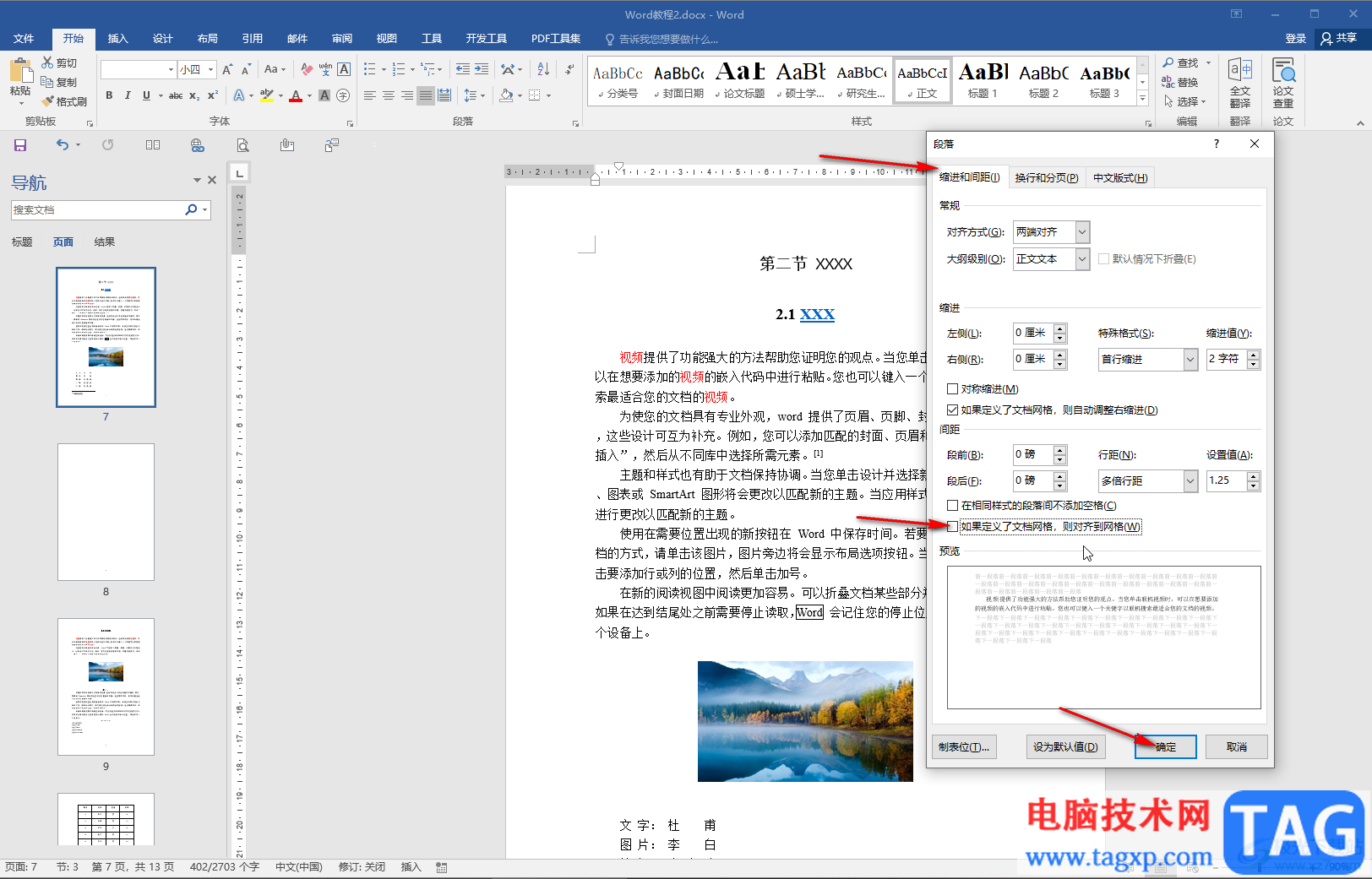Open the Layout ribbon tab
Screen dimensions: 1372x879
coord(208,39)
